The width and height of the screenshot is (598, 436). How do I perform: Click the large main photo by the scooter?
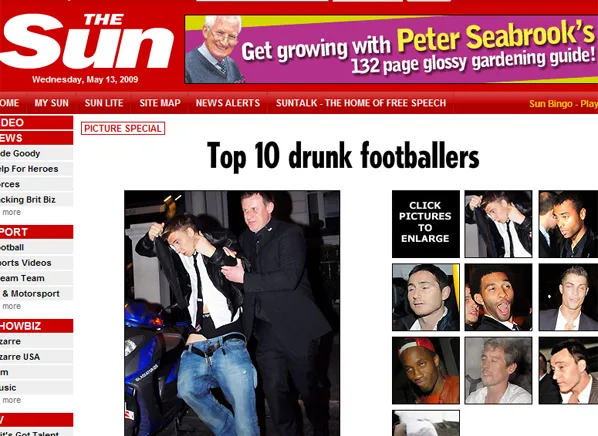pyautogui.click(x=232, y=313)
